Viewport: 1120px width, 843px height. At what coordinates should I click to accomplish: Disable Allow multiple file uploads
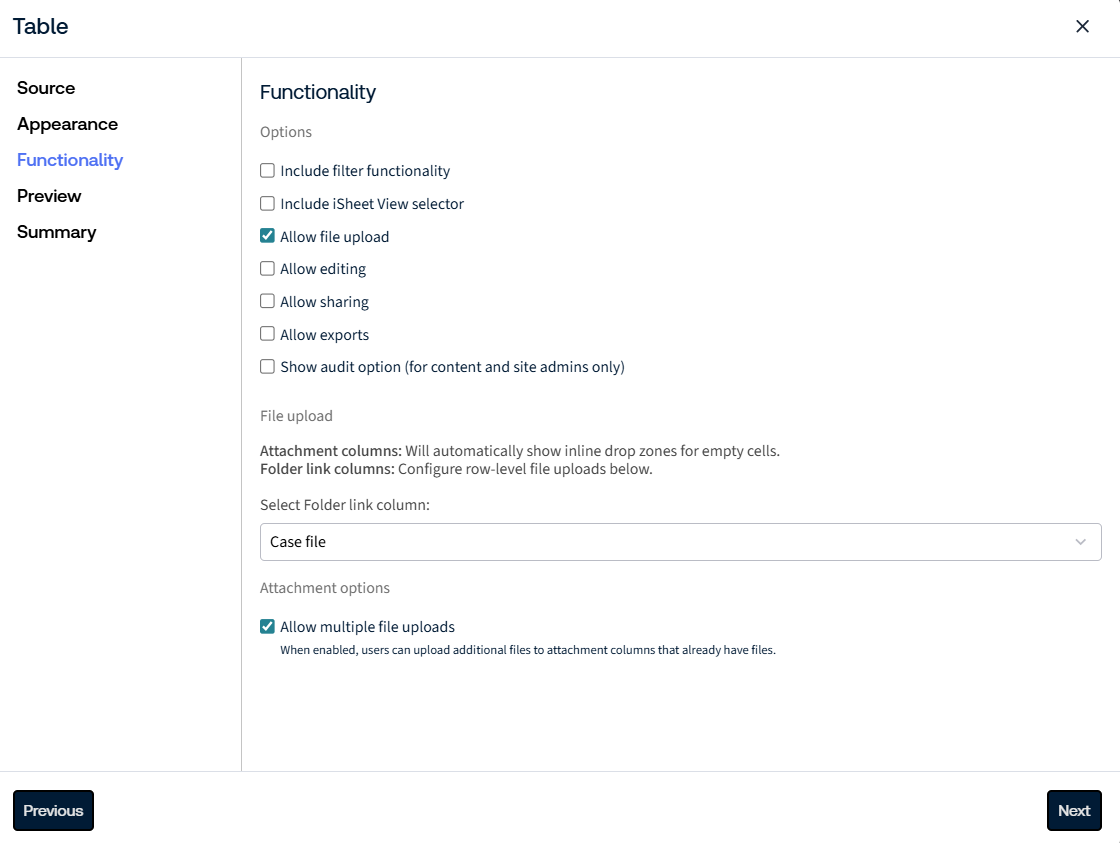click(x=267, y=627)
